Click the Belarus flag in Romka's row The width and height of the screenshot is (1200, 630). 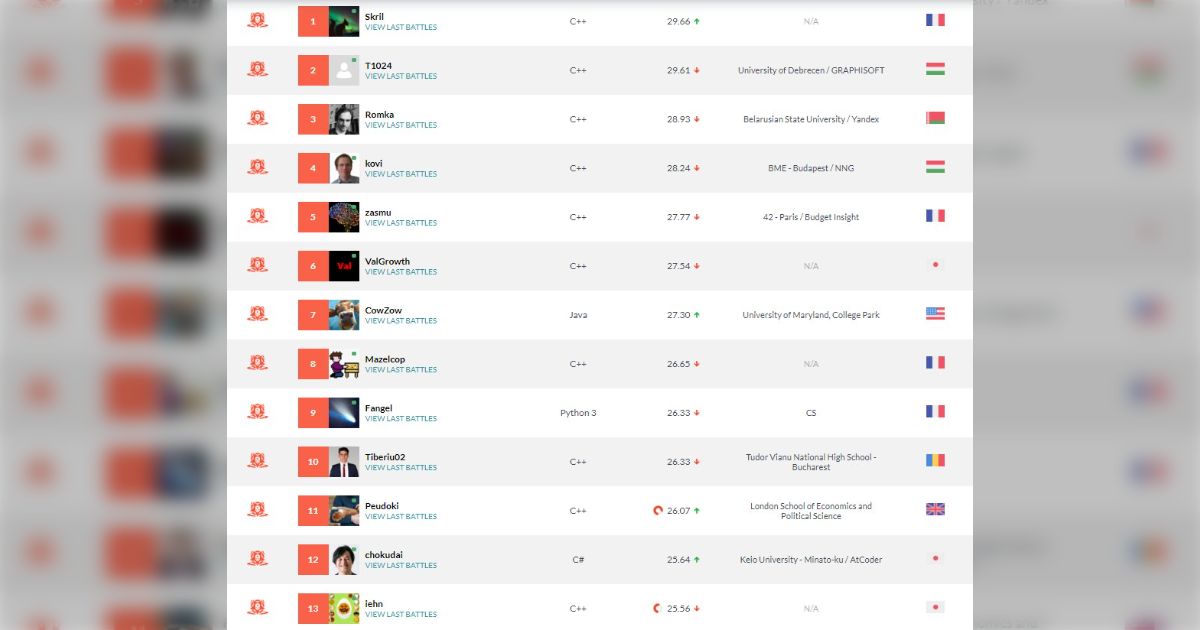(x=935, y=118)
